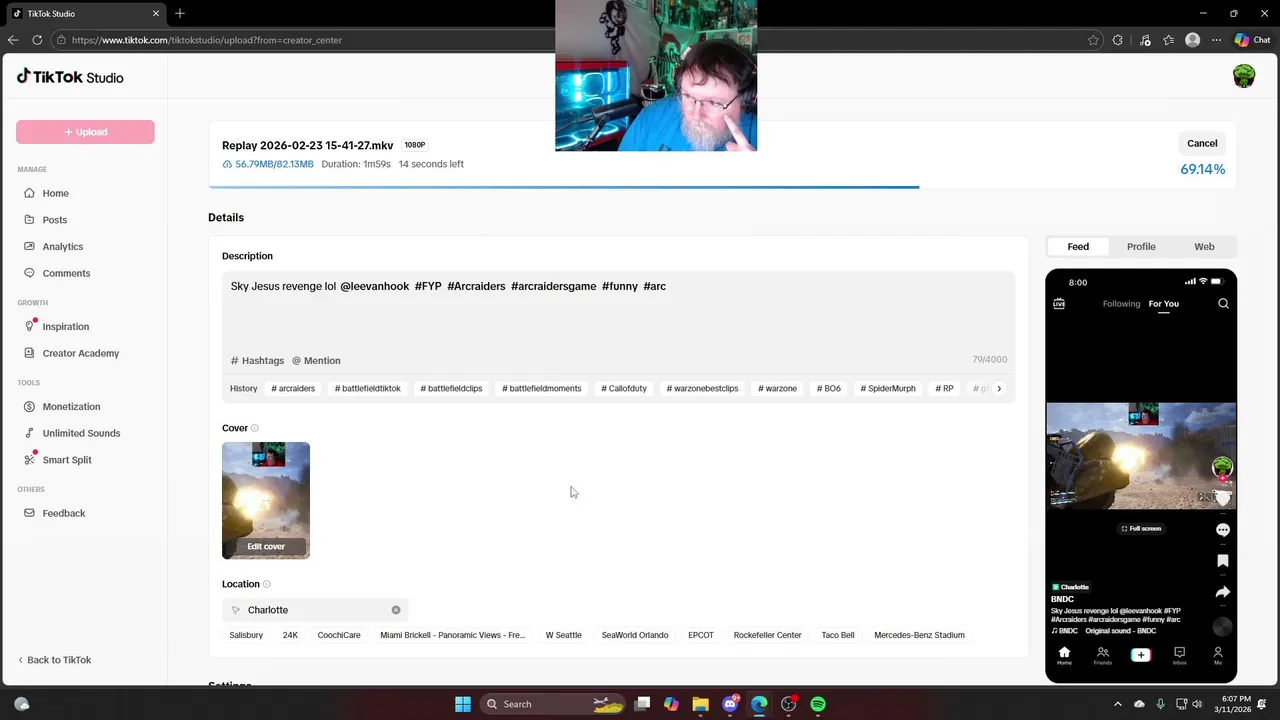The image size is (1280, 720).
Task: Go Back to TikTok
Action: click(55, 660)
